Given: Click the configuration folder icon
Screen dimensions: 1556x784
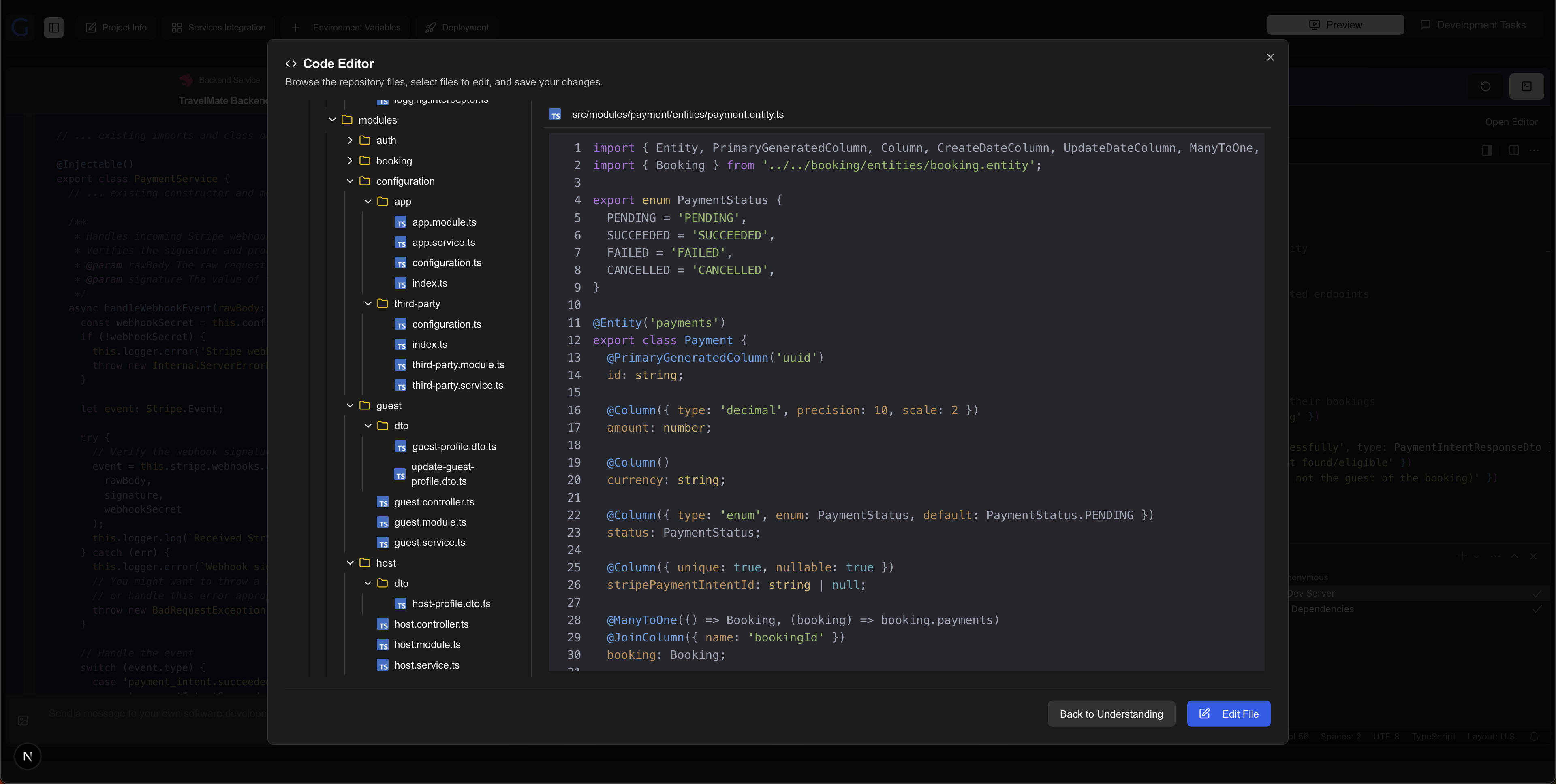Looking at the screenshot, I should [365, 181].
